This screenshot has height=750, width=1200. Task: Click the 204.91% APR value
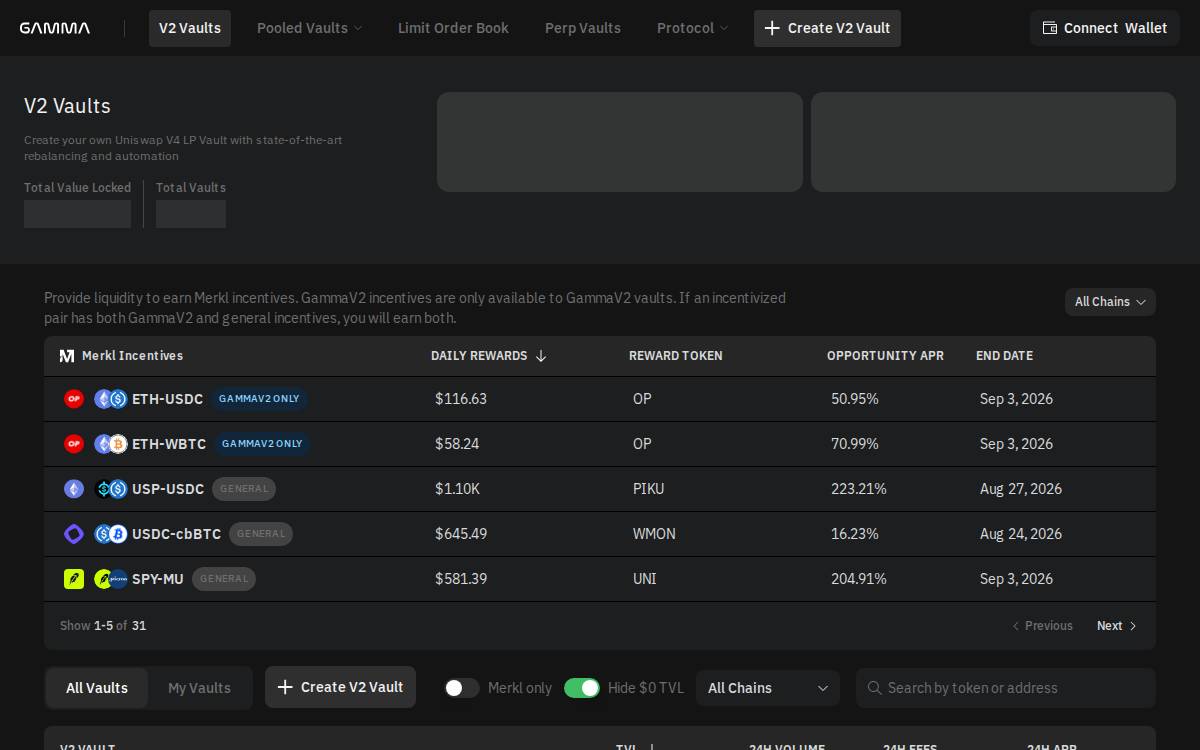point(859,579)
